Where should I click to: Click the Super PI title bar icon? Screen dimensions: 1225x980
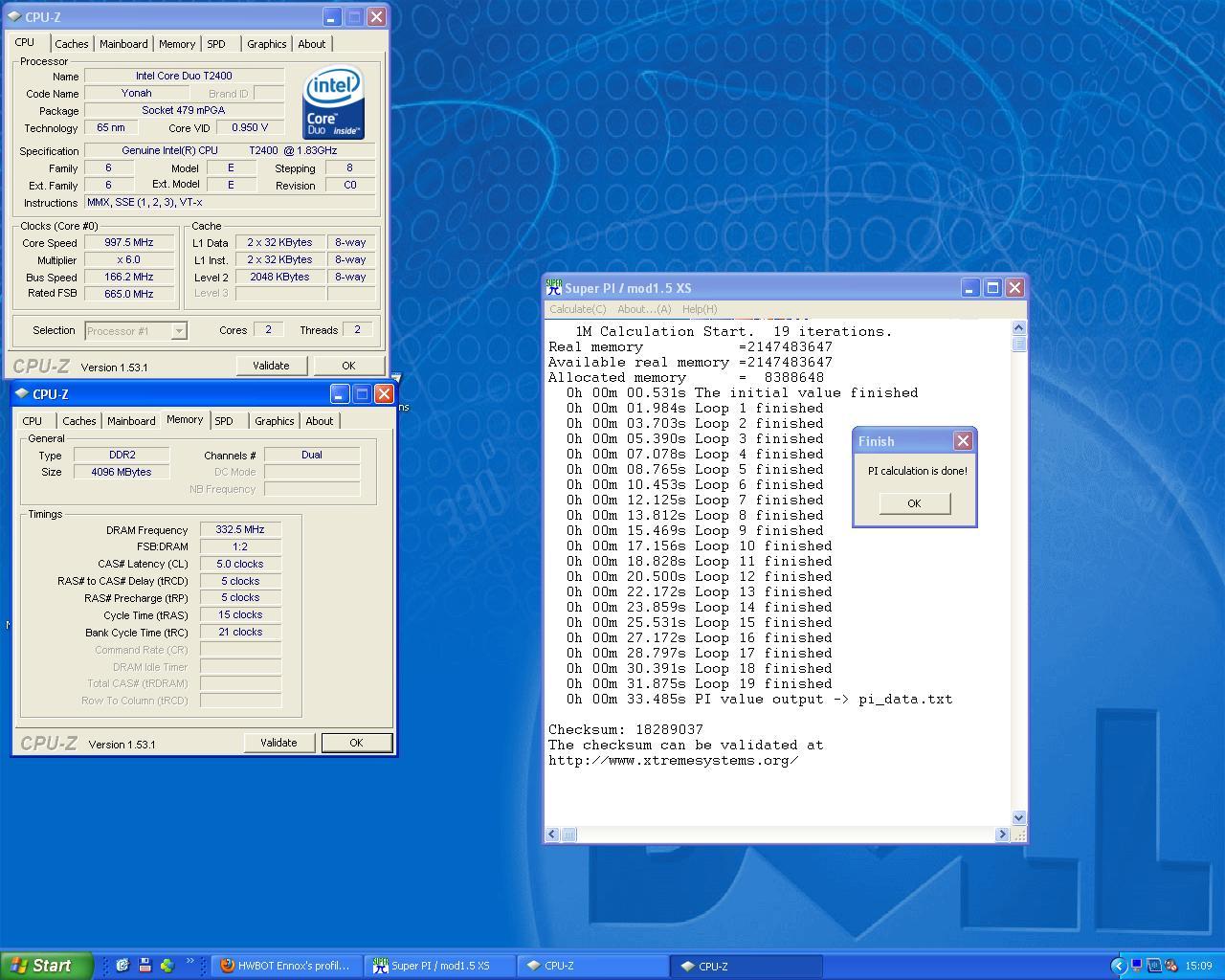[554, 287]
